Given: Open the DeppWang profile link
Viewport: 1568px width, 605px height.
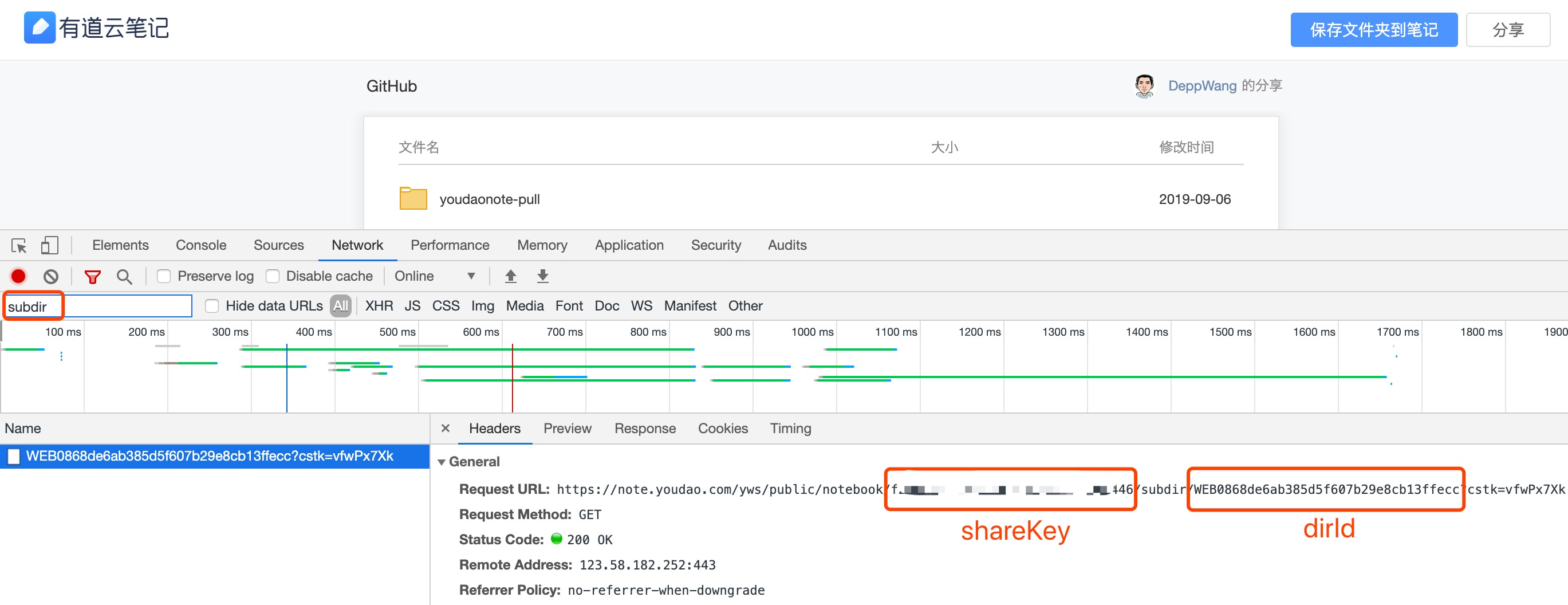Looking at the screenshot, I should pyautogui.click(x=1202, y=86).
